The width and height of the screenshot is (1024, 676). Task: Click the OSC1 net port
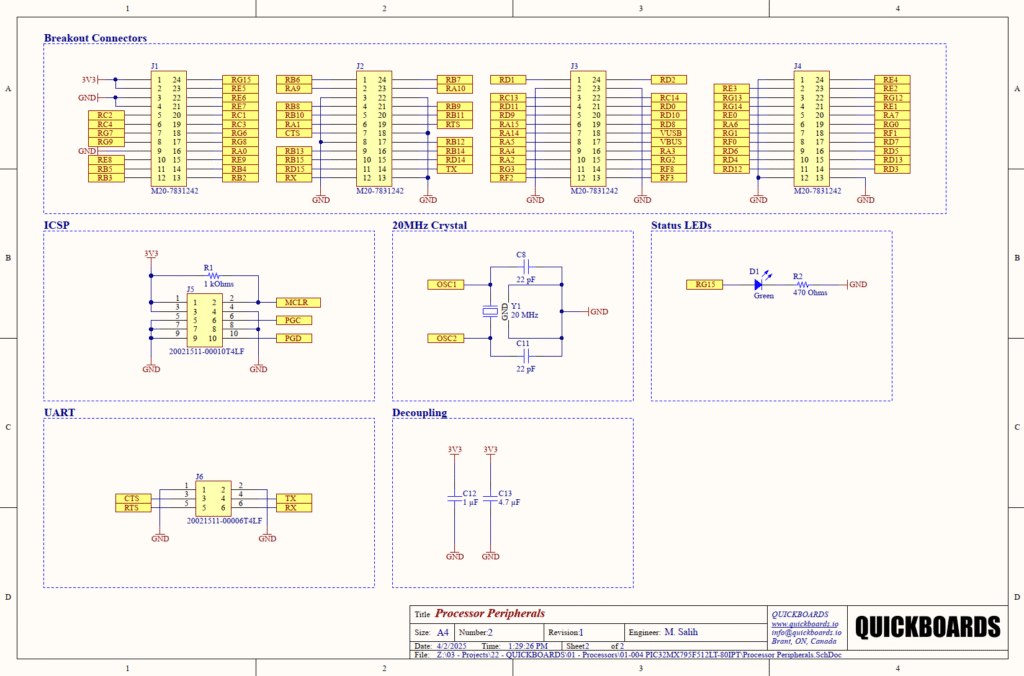pyautogui.click(x=446, y=284)
